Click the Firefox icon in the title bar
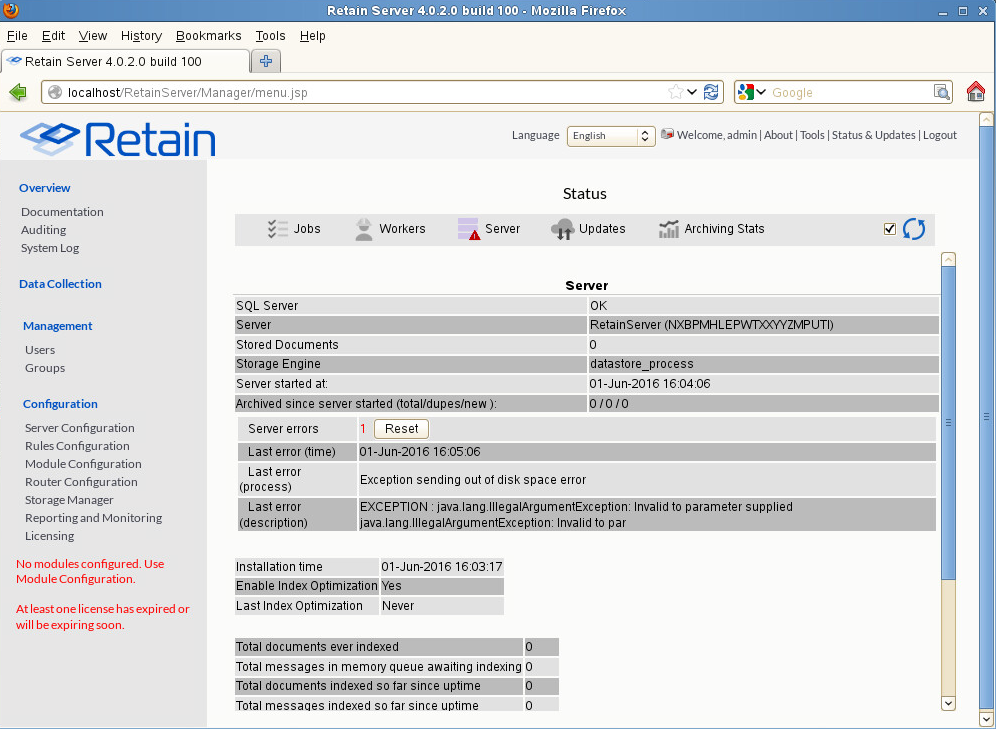996x729 pixels. pos(11,10)
